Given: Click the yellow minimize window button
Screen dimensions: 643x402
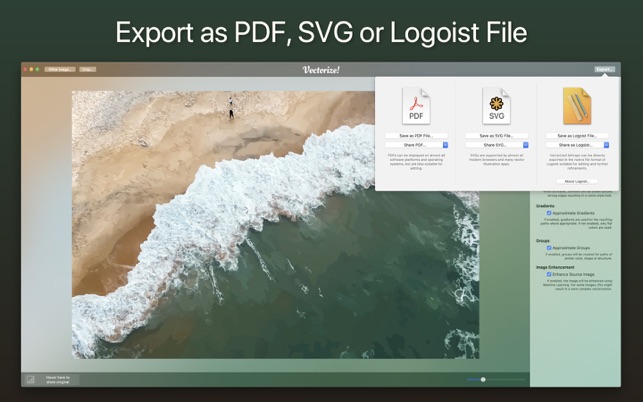Looking at the screenshot, I should click(31, 69).
